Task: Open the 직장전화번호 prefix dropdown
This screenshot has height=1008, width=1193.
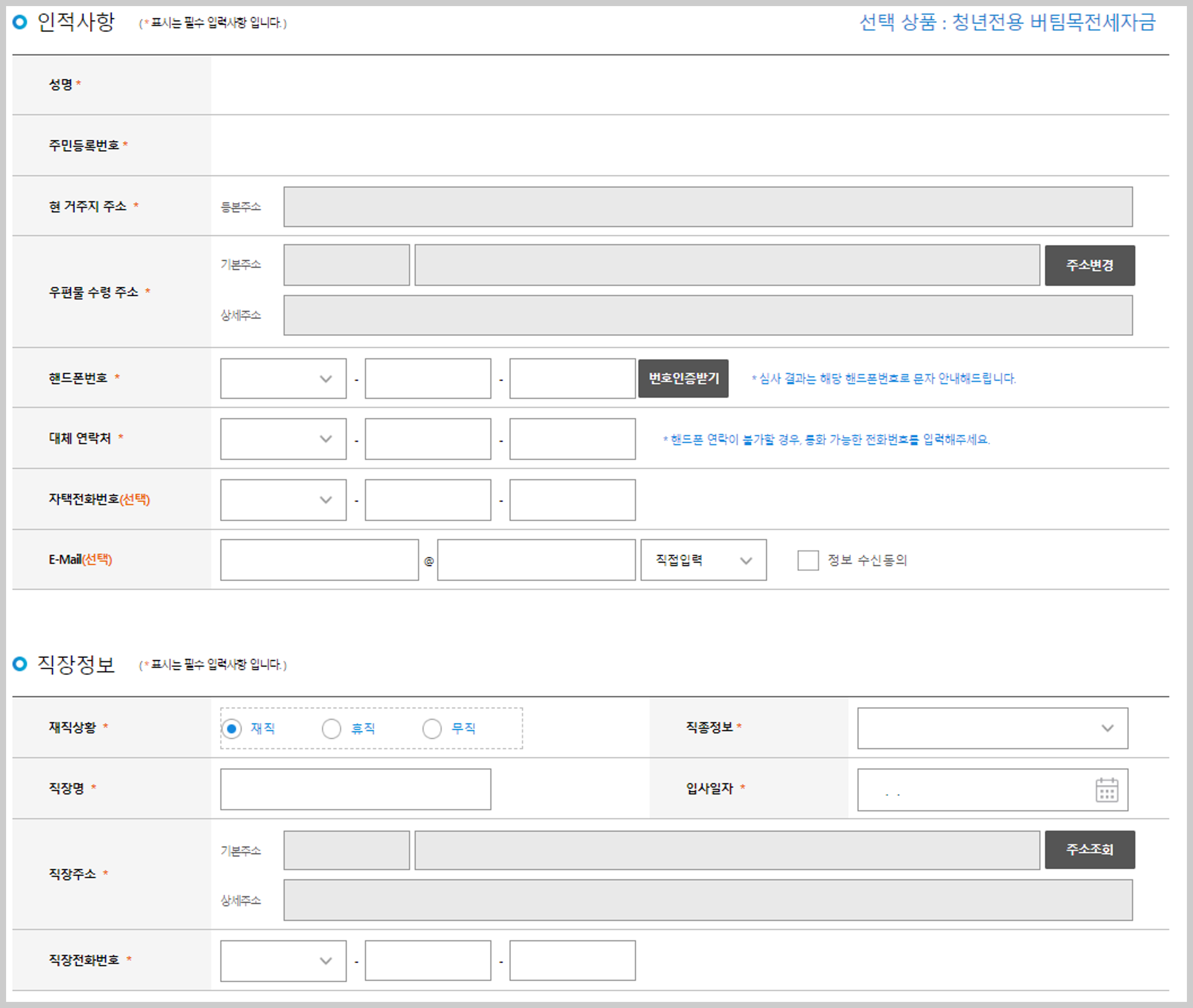Action: [283, 961]
